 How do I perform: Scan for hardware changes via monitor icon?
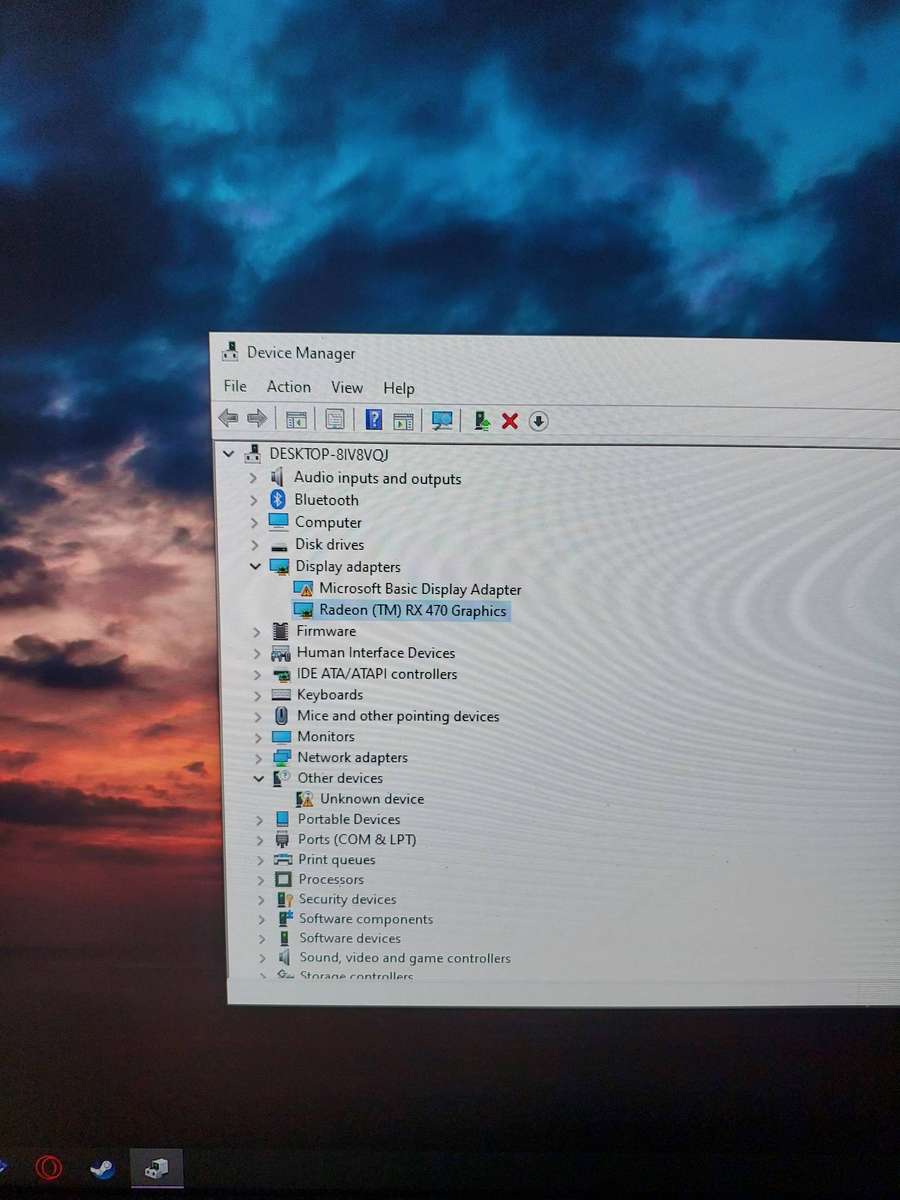click(442, 421)
